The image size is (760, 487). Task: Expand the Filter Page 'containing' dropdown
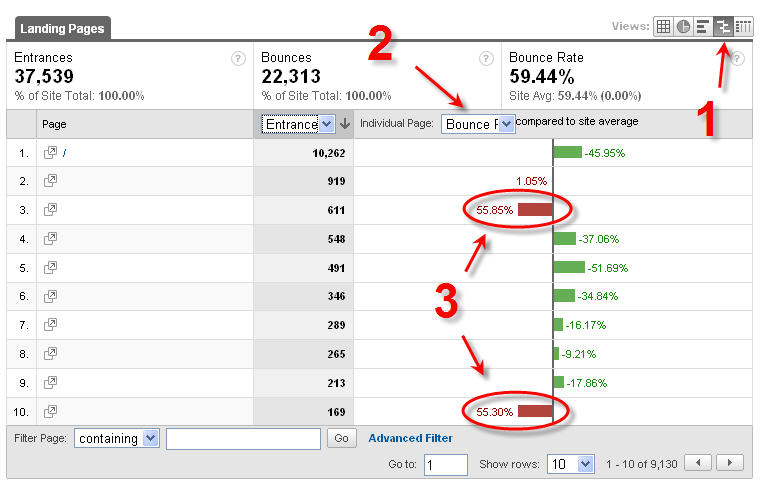pos(116,438)
